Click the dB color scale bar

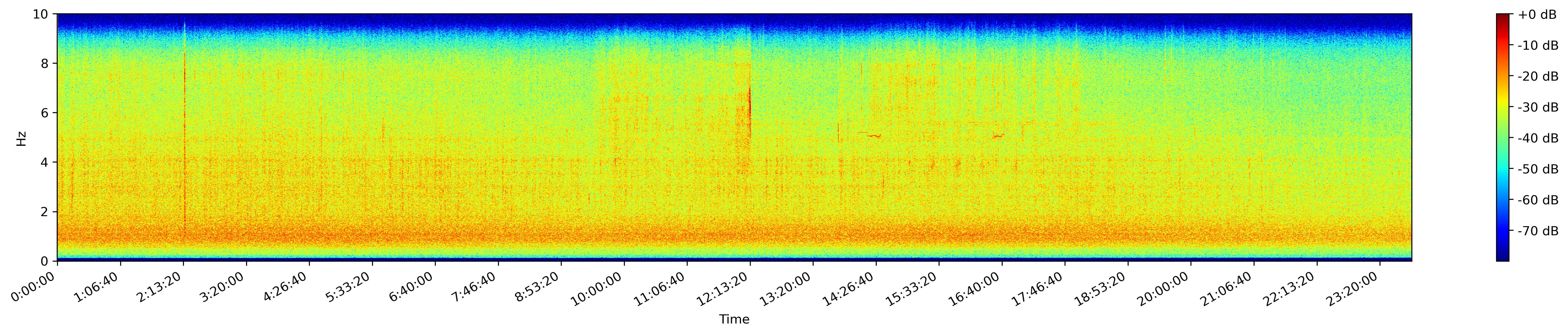coord(1503,137)
